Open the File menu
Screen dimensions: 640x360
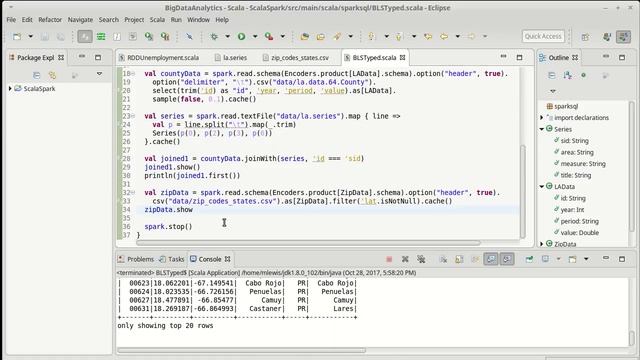click(x=11, y=20)
